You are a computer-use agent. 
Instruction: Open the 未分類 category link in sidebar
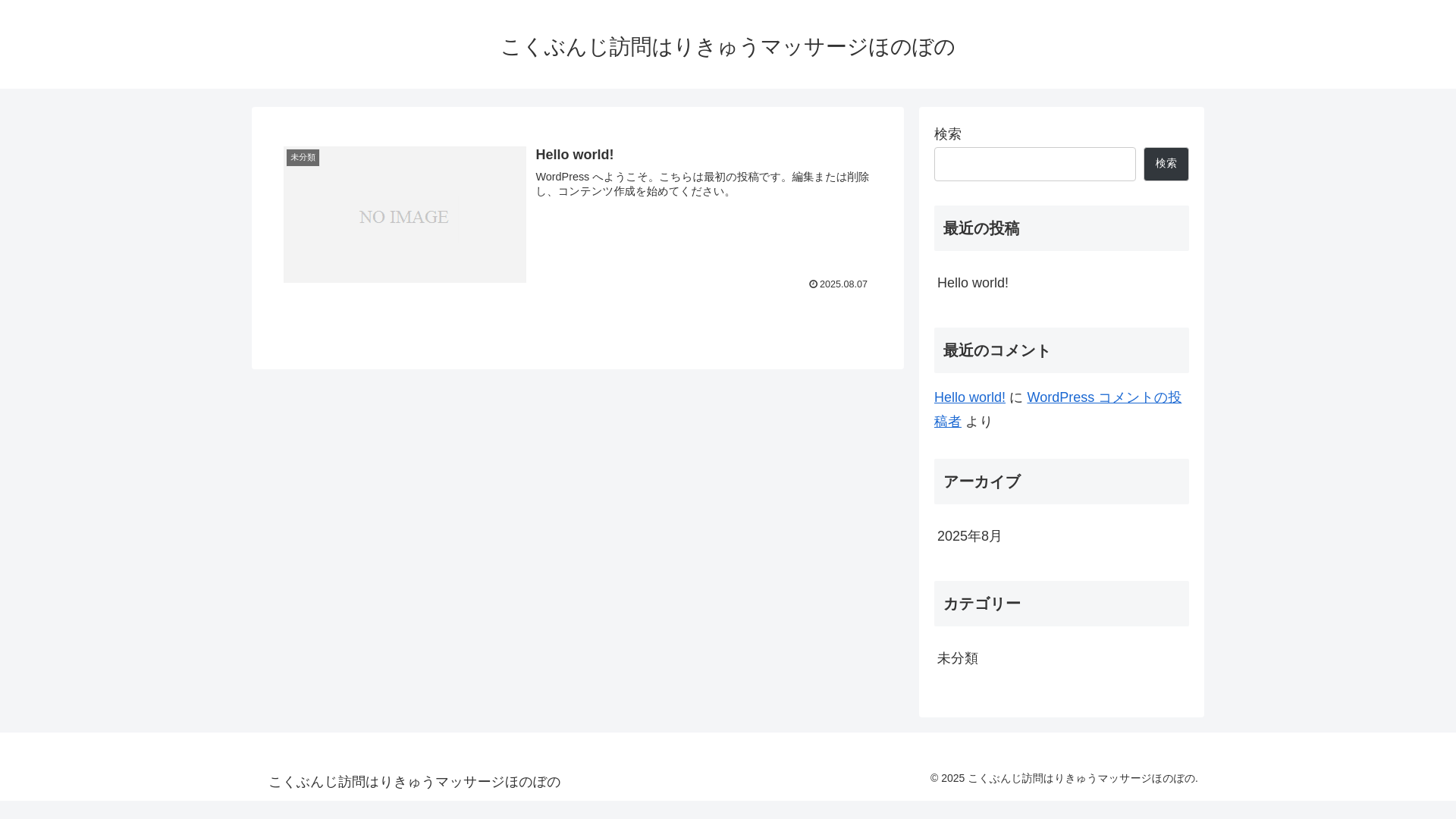pos(958,658)
